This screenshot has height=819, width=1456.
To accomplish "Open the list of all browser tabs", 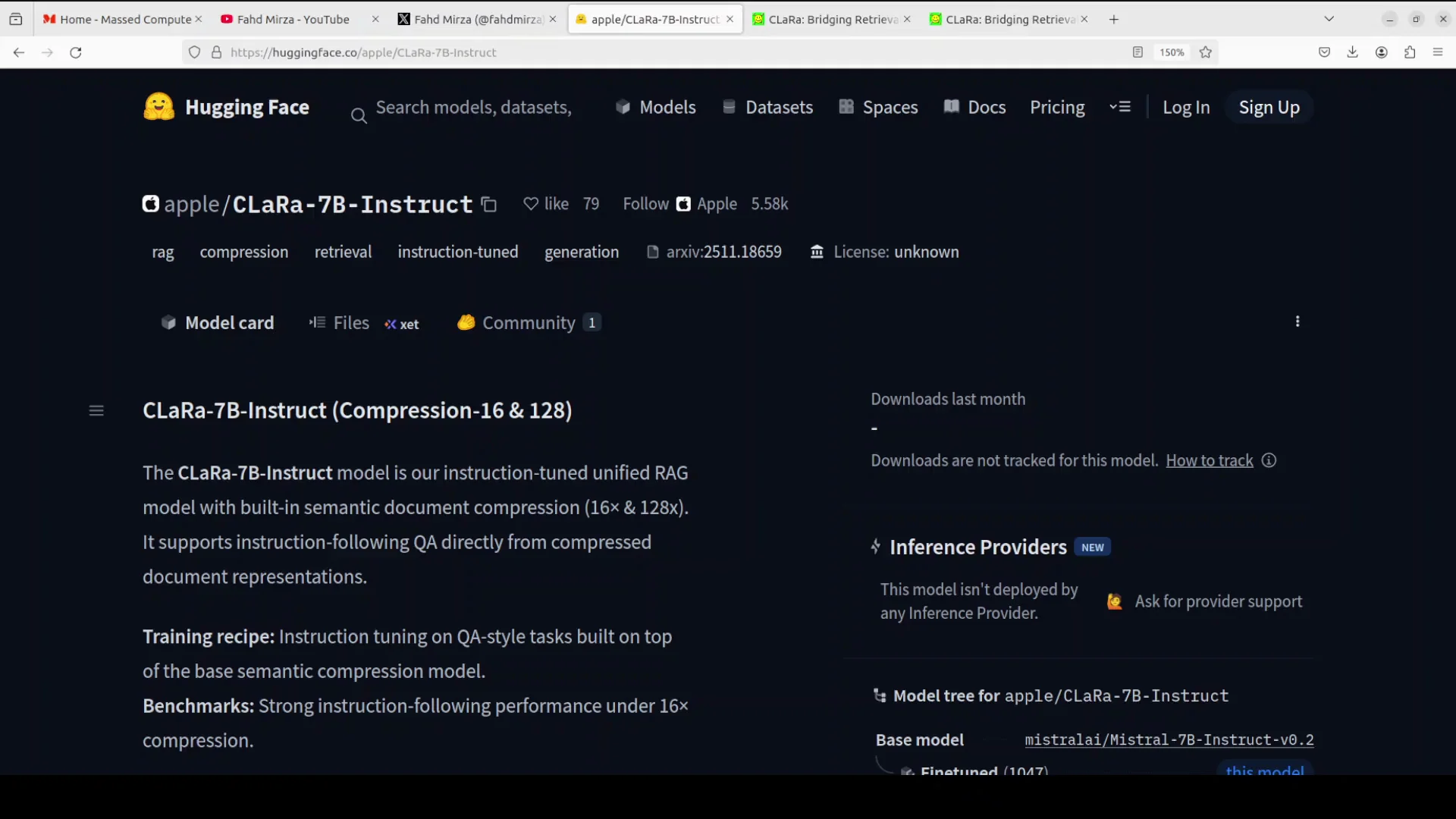I will 1329,18.
